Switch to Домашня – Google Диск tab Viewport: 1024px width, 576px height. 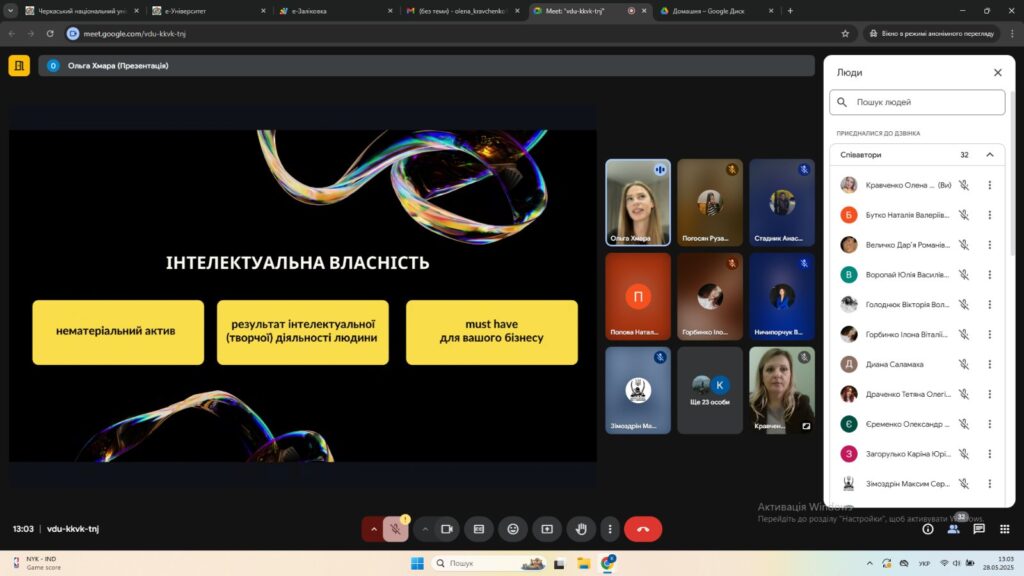point(710,11)
